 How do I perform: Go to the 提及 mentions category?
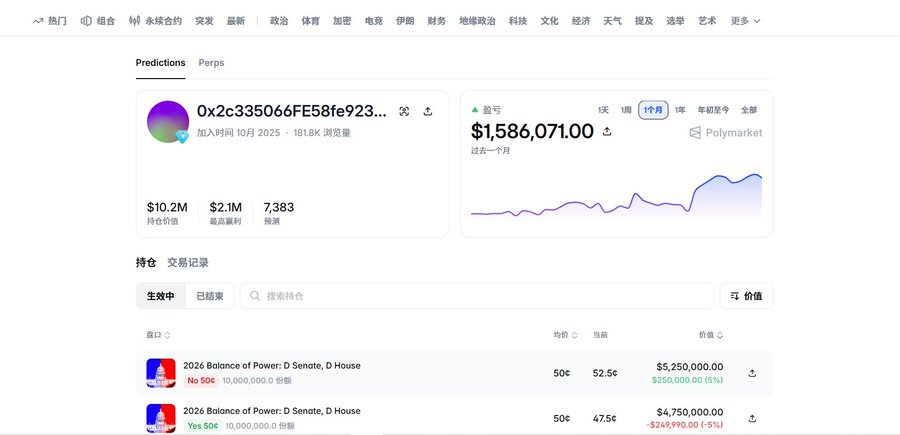pyautogui.click(x=644, y=21)
